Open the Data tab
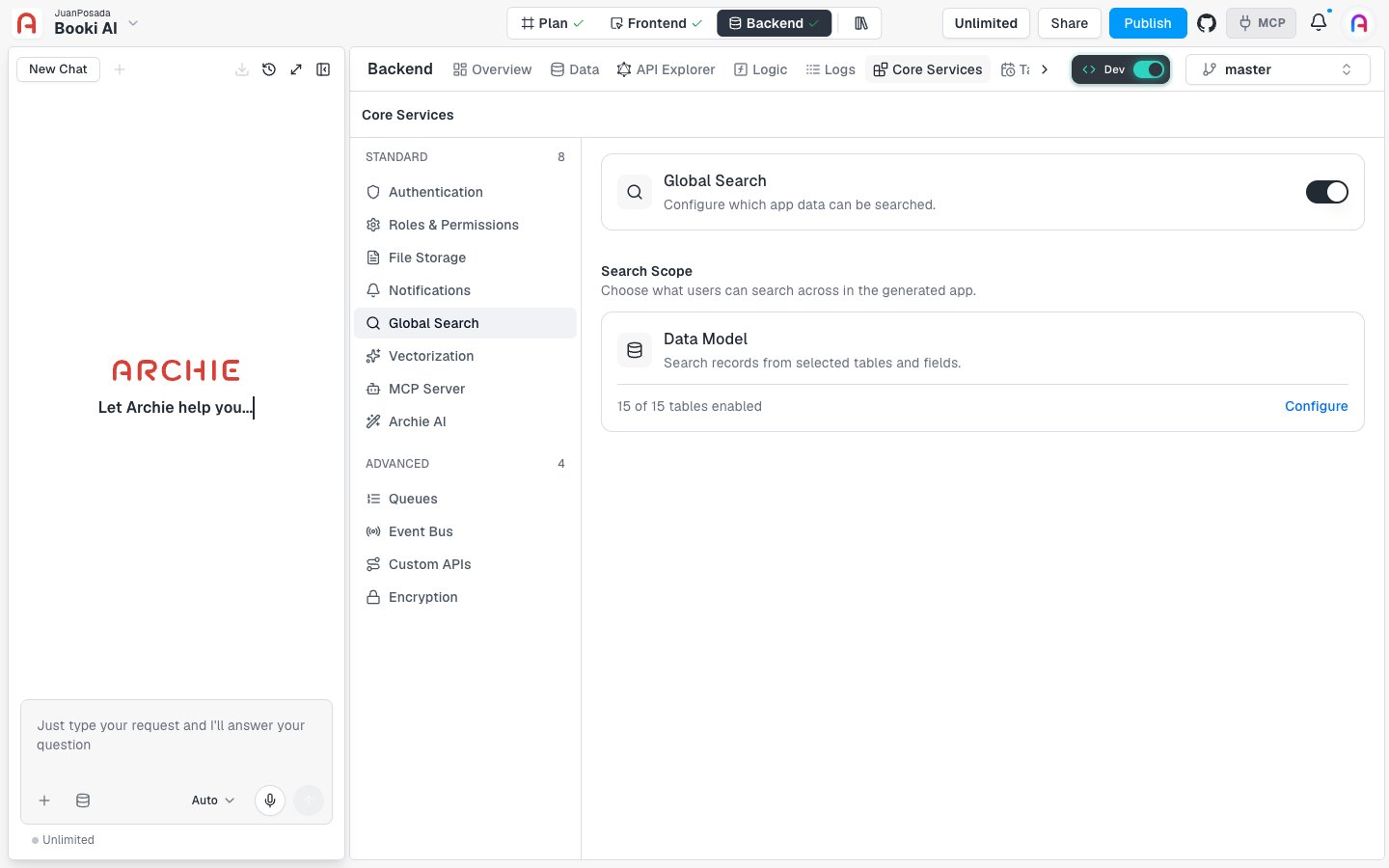Image resolution: width=1389 pixels, height=868 pixels. (x=575, y=69)
